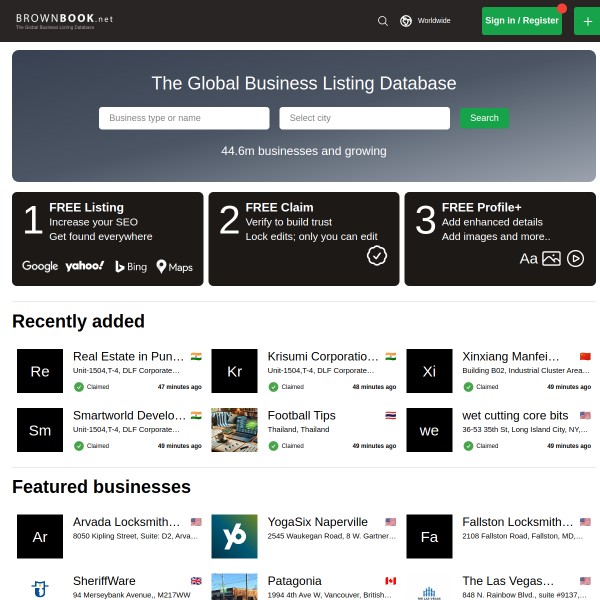Image resolution: width=600 pixels, height=600 pixels.
Task: Click the Claimed check icon under Football Tips
Action: click(273, 446)
